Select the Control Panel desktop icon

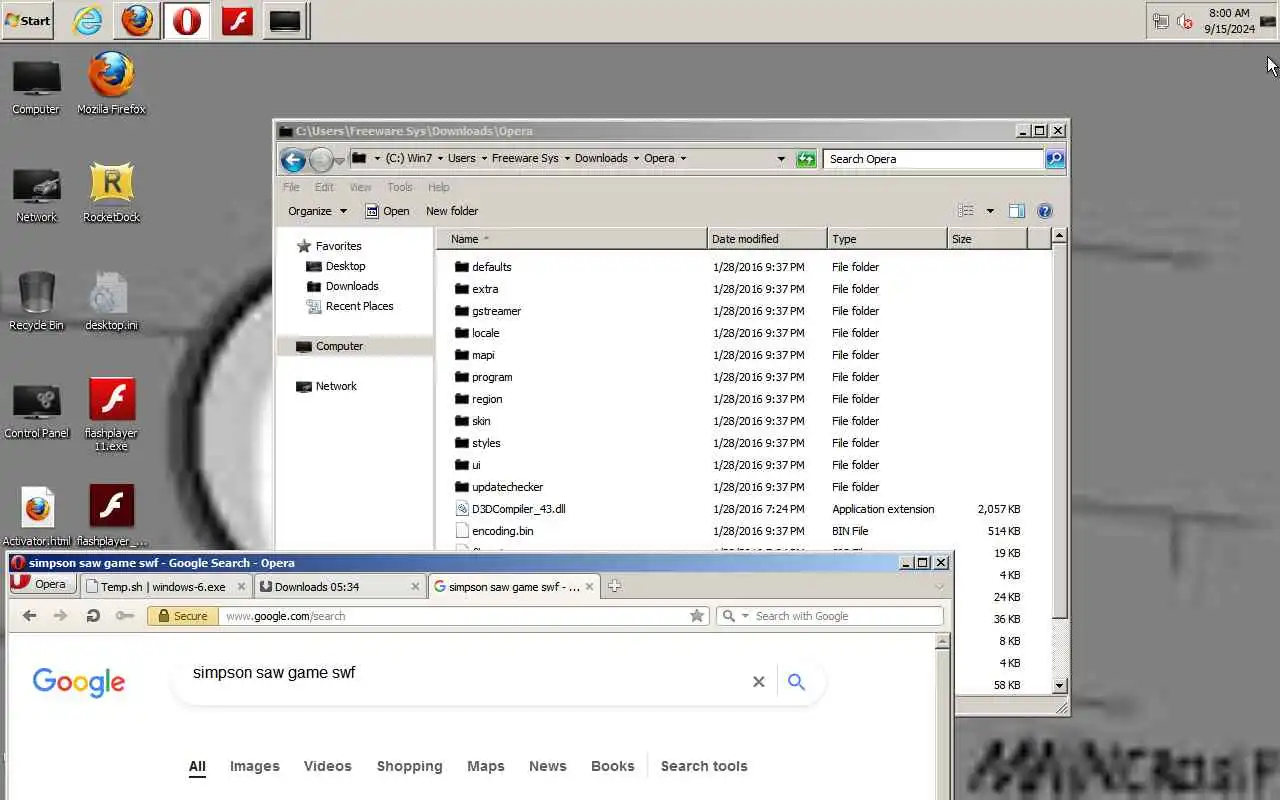36,410
